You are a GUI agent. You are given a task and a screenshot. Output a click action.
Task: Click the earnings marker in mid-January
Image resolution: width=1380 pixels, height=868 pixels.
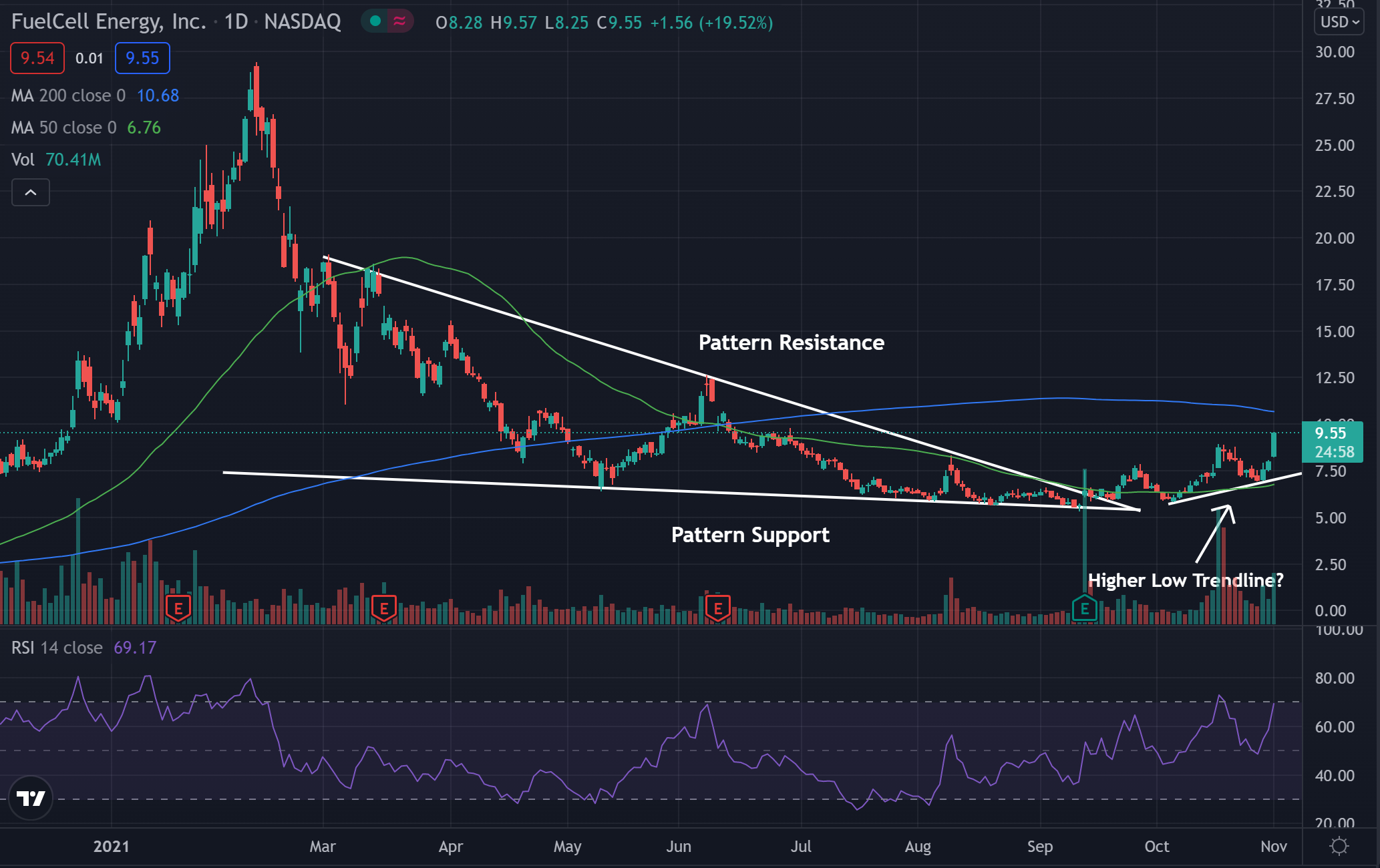coord(178,608)
